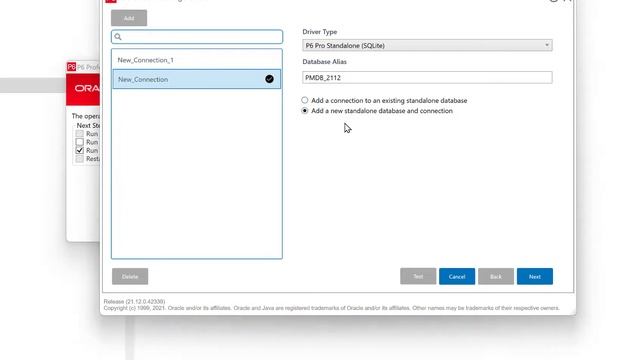Select the New_Connection list entry
This screenshot has height=360, width=640.
[196, 79]
